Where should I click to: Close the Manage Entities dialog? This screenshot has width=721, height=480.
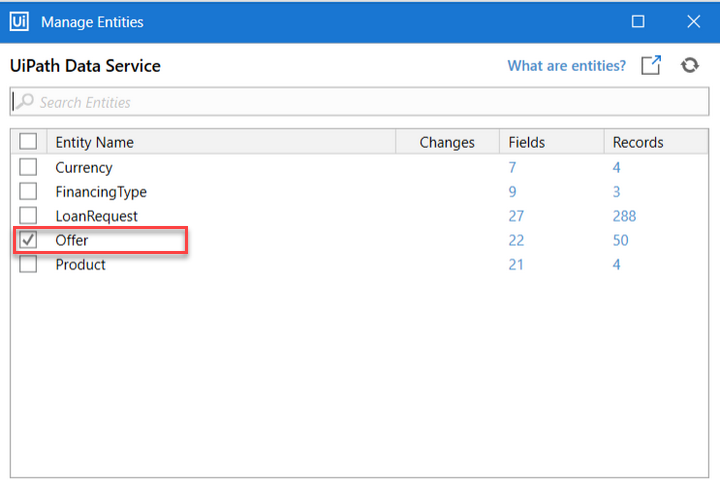coord(693,22)
